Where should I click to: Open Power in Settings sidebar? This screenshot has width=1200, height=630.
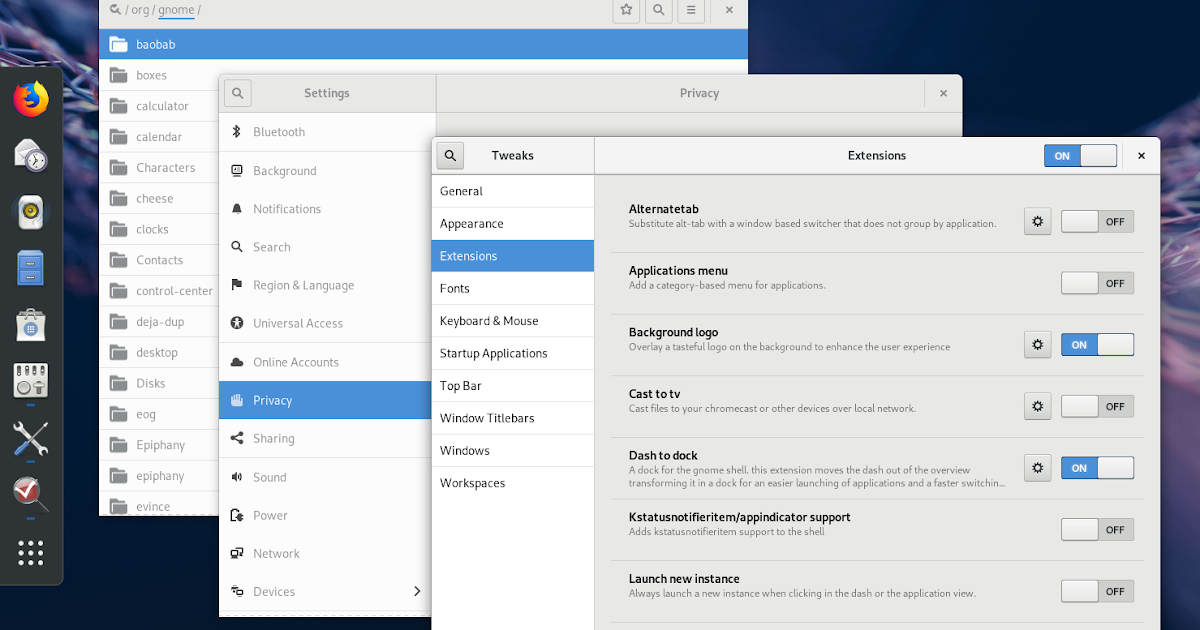[327, 515]
